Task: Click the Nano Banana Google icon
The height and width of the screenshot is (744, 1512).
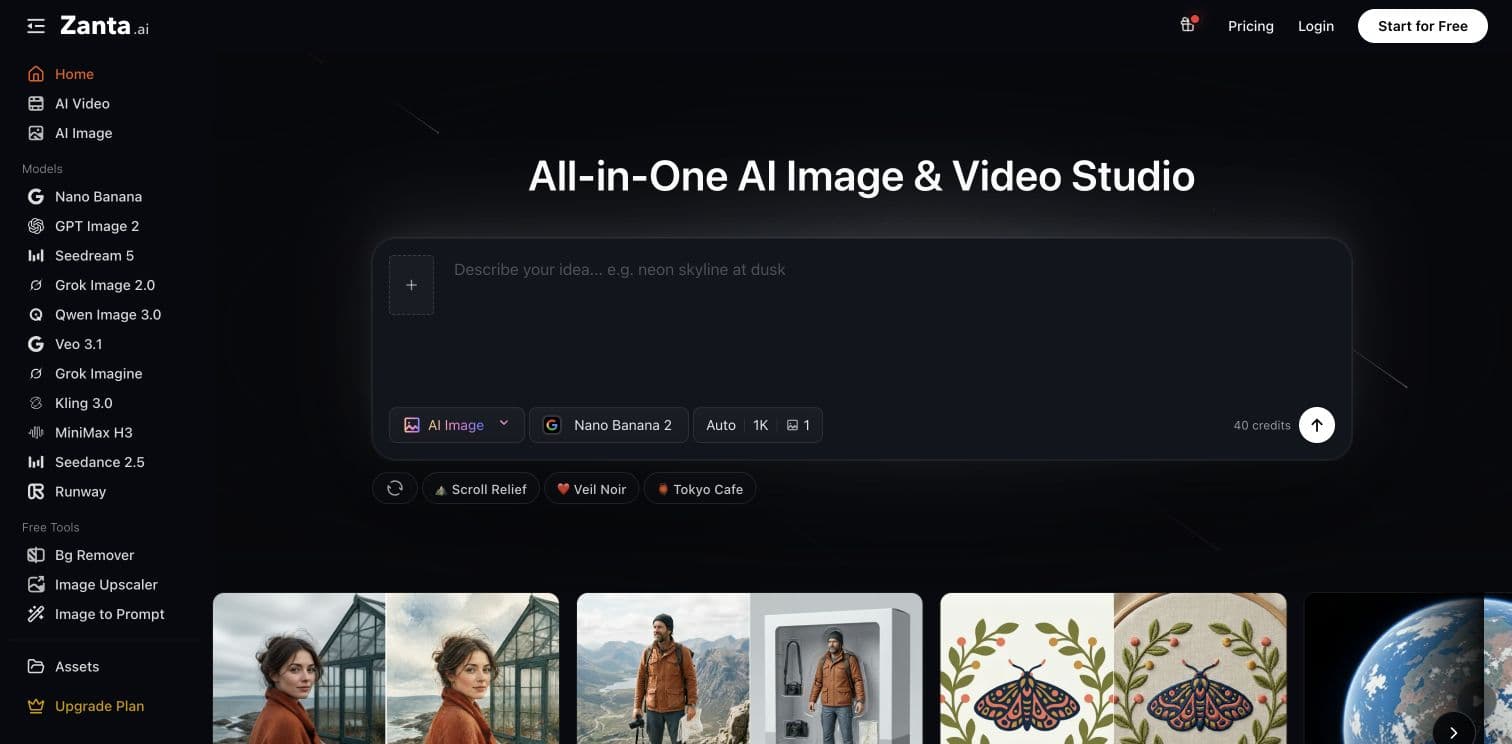Action: [x=36, y=197]
